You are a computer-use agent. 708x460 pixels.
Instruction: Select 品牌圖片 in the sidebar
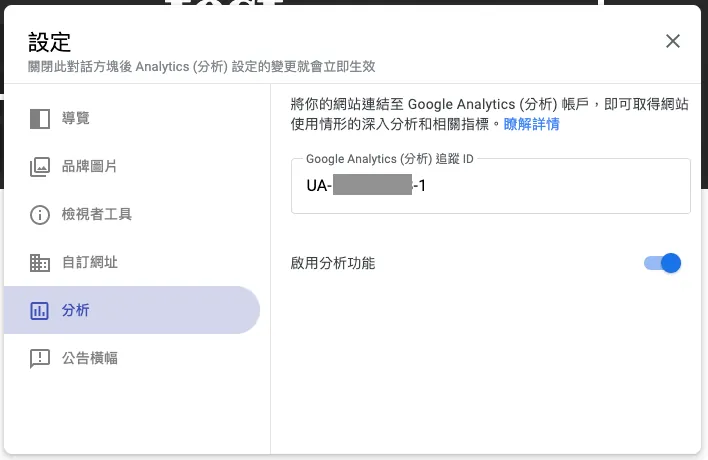pos(90,166)
